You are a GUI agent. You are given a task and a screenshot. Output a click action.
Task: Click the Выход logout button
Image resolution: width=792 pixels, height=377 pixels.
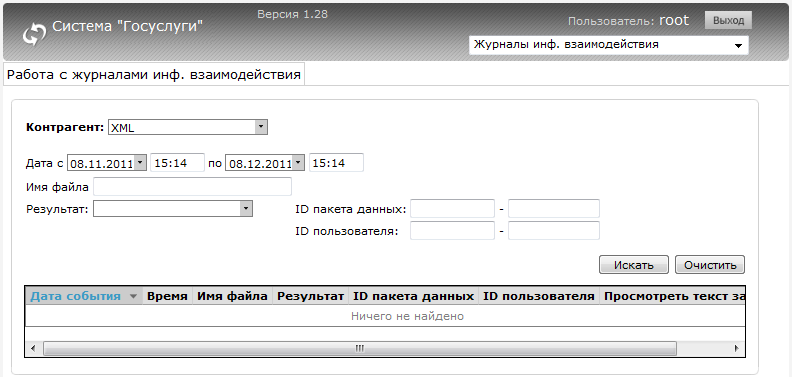728,21
